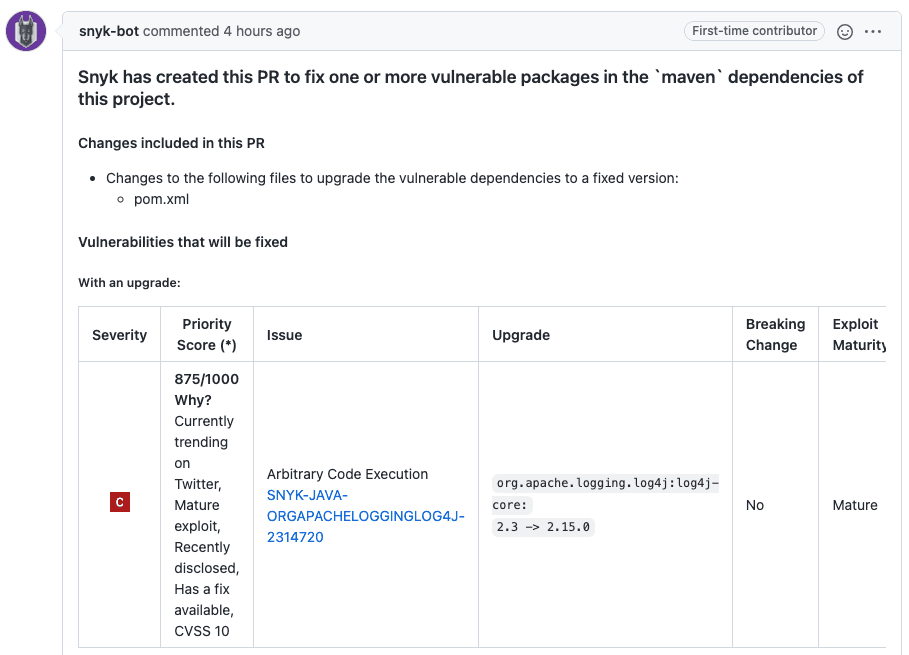This screenshot has width=909, height=655.
Task: Open the comment options kebab menu
Action: [873, 31]
